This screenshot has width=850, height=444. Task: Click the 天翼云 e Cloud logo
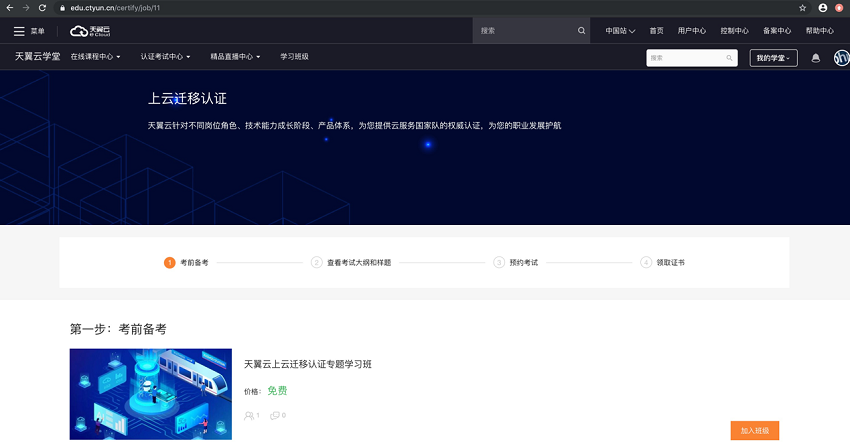click(x=90, y=31)
